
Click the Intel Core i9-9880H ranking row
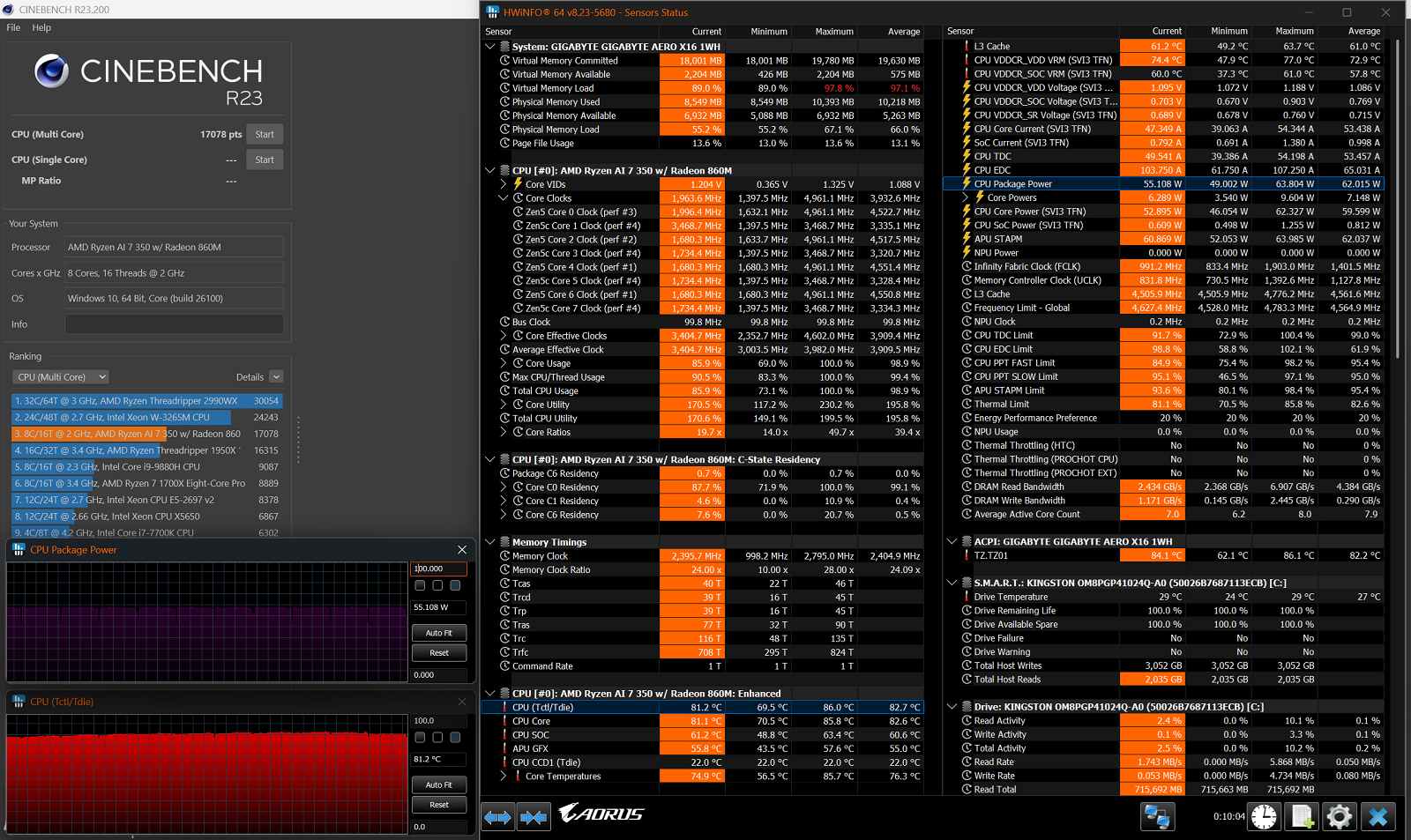pos(147,466)
